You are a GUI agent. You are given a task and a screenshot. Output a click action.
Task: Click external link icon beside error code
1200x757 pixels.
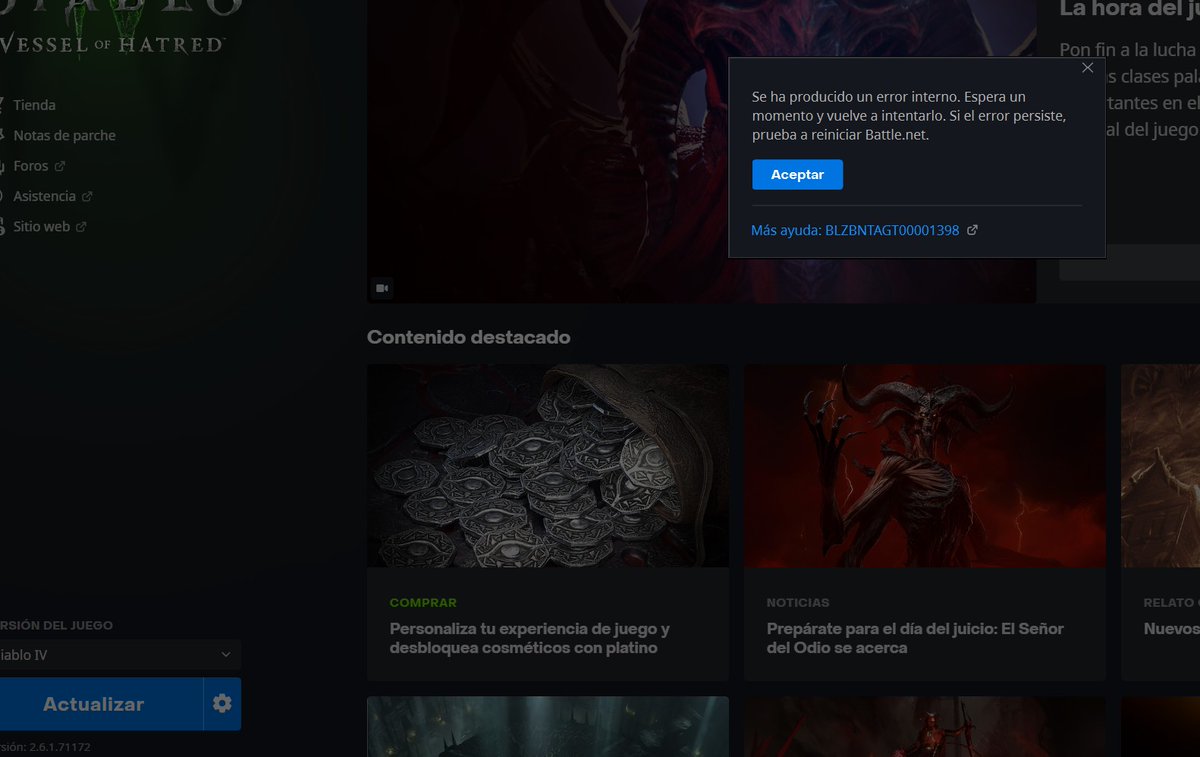(x=972, y=230)
